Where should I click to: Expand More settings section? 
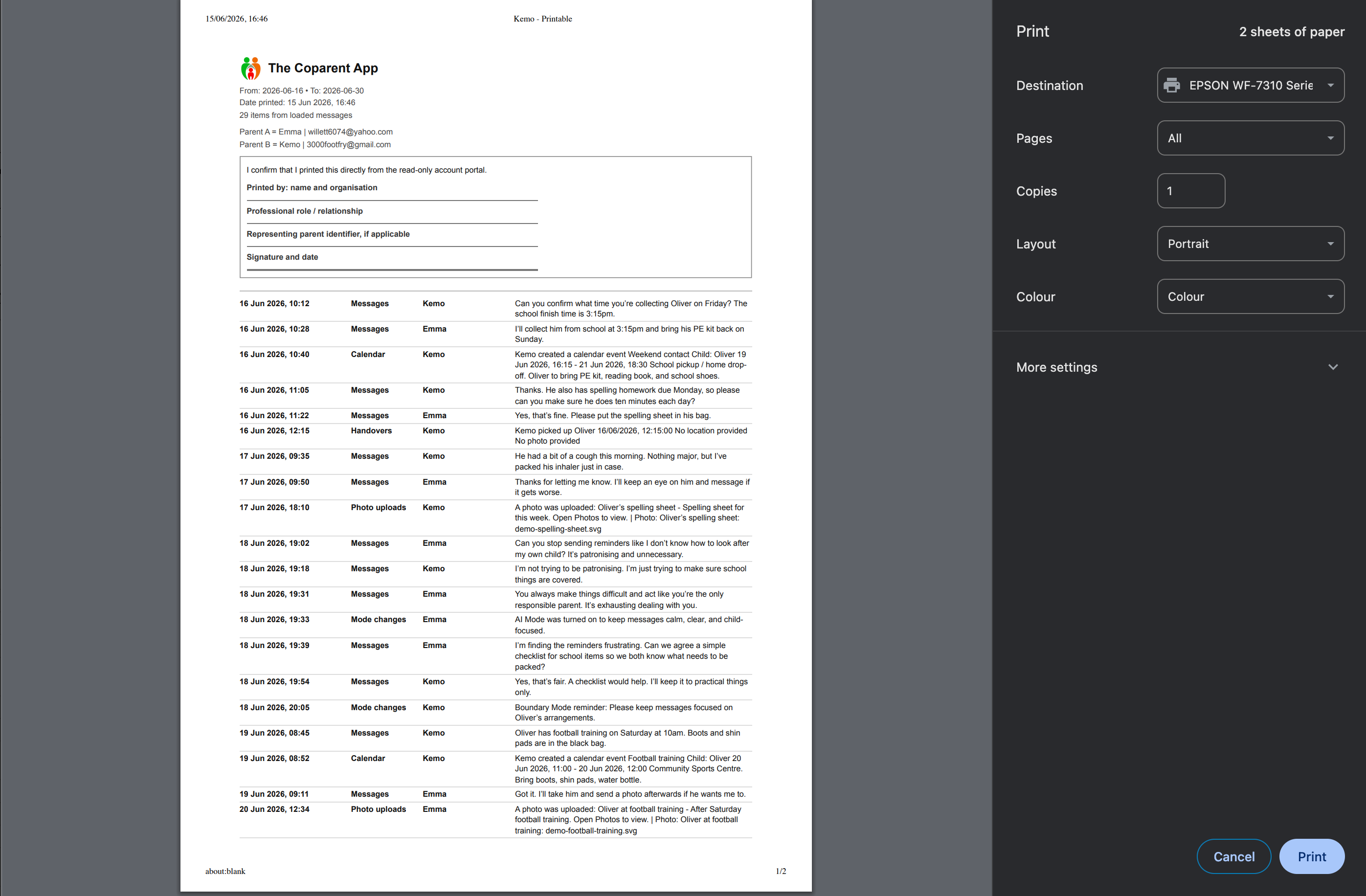[x=1178, y=367]
